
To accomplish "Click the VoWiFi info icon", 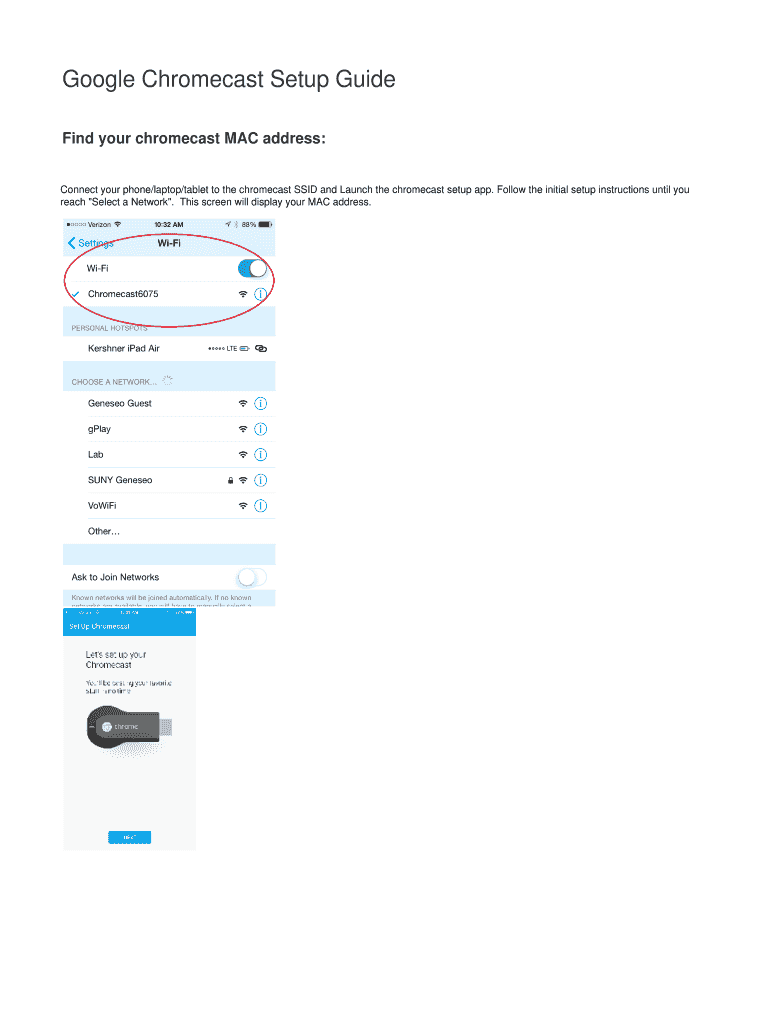I will click(260, 506).
